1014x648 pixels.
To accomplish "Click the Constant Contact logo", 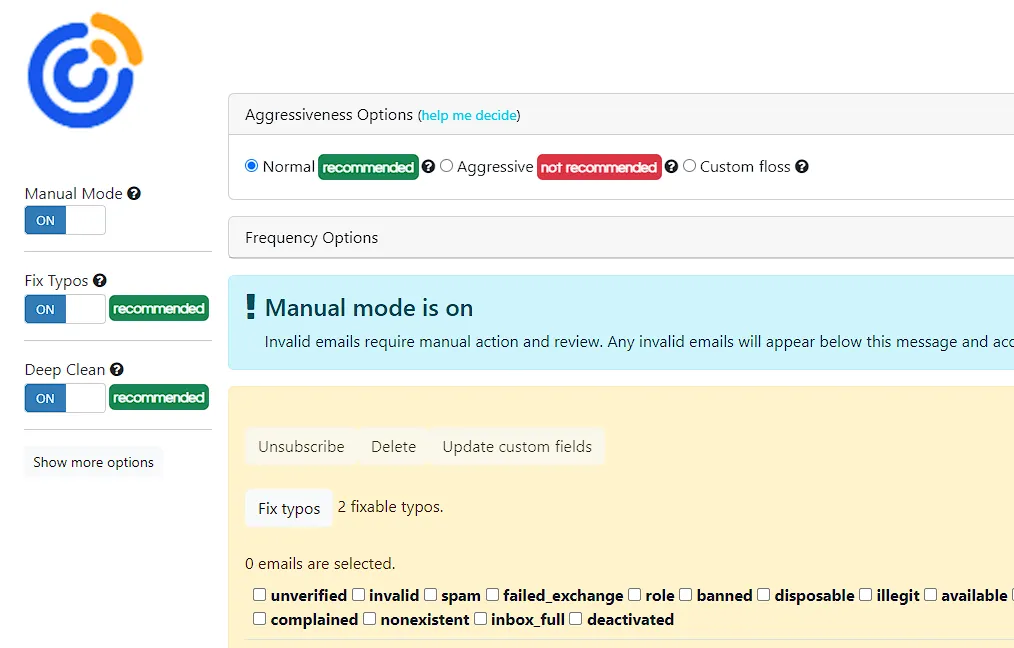I will tap(85, 70).
